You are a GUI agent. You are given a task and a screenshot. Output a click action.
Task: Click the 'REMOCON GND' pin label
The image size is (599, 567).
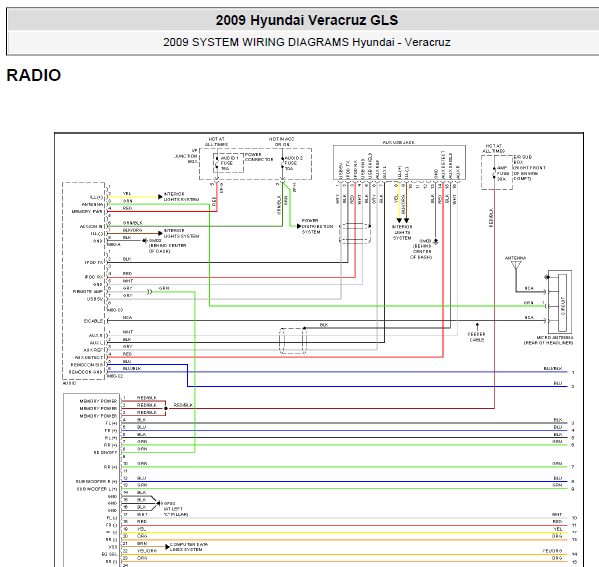pos(86,372)
